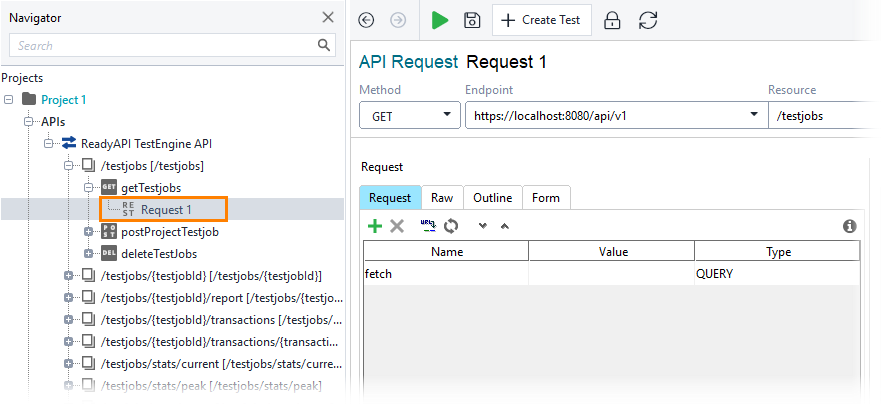Click the circular update parameters icon in parameter toolbar
This screenshot has height=405, width=882.
click(451, 226)
